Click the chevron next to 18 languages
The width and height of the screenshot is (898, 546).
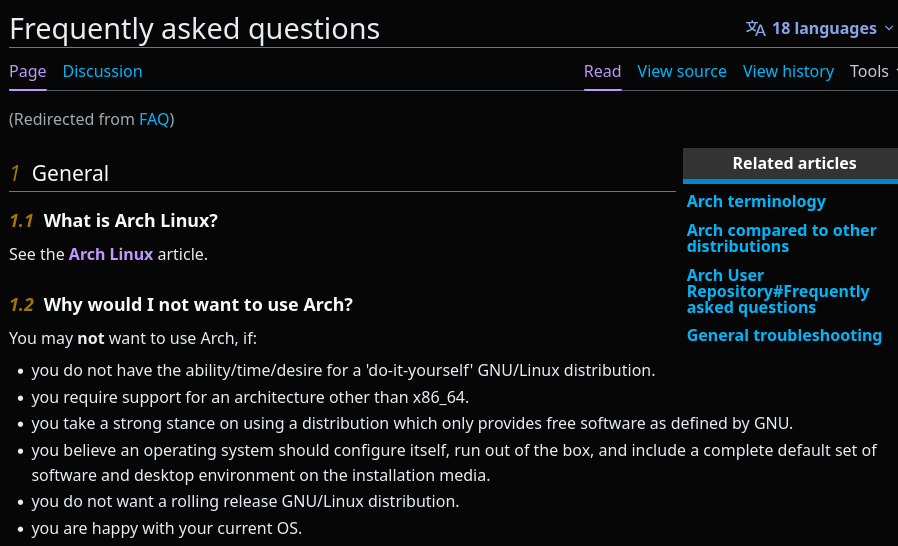[888, 28]
